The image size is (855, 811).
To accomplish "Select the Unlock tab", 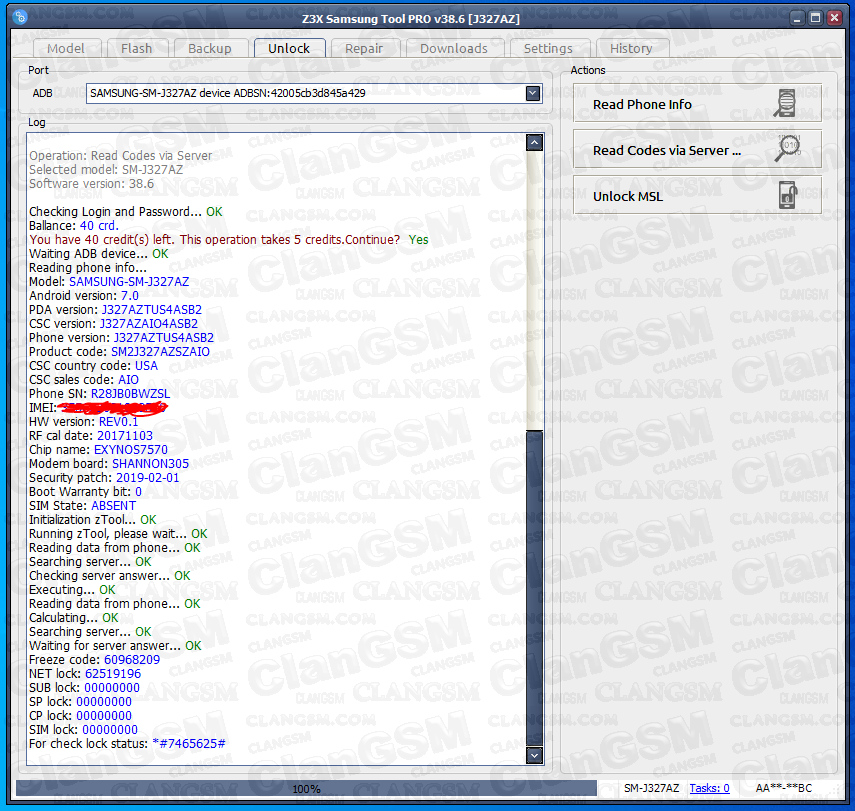I will (289, 48).
